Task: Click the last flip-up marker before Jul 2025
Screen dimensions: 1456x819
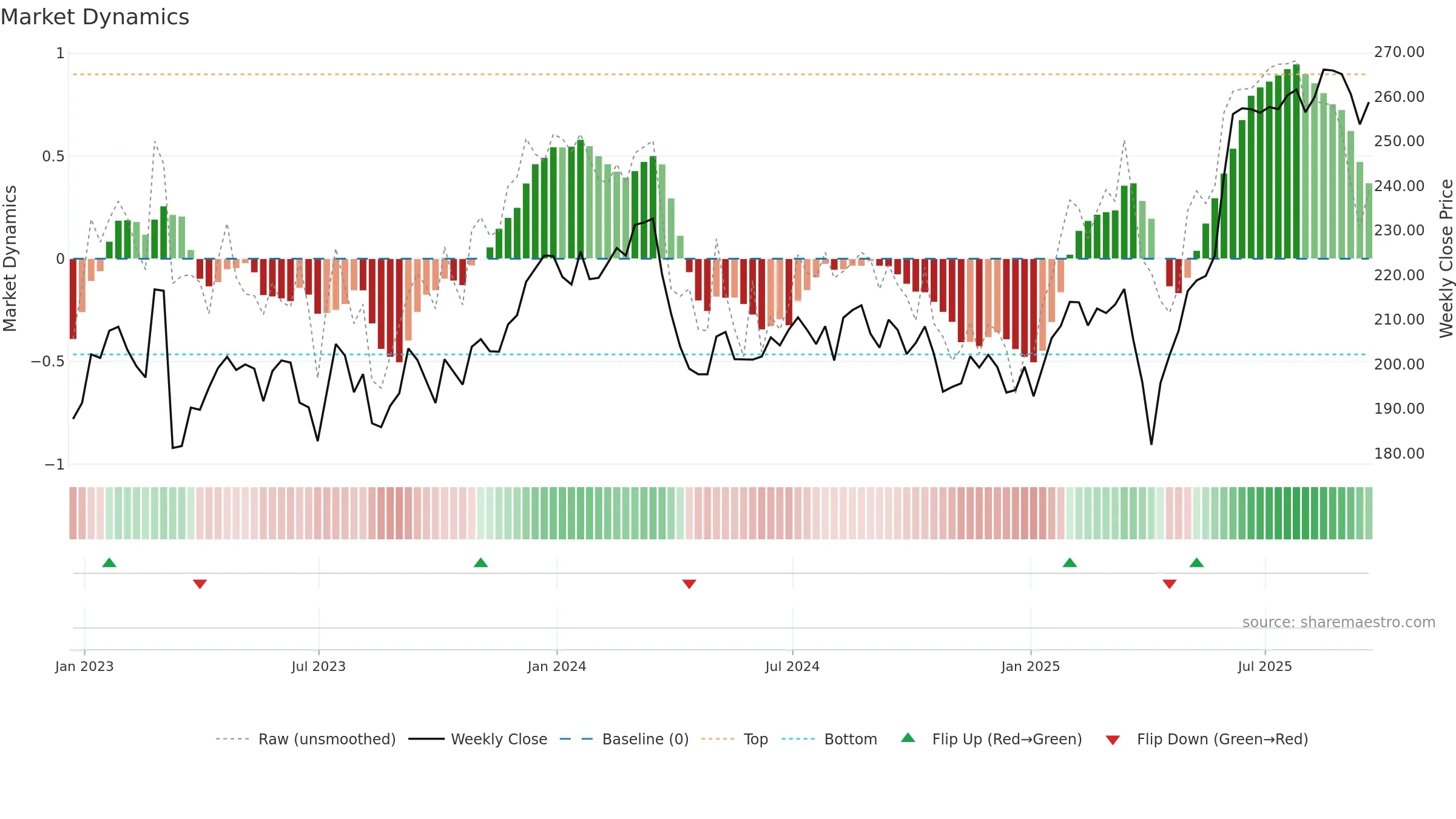Action: (x=1197, y=562)
